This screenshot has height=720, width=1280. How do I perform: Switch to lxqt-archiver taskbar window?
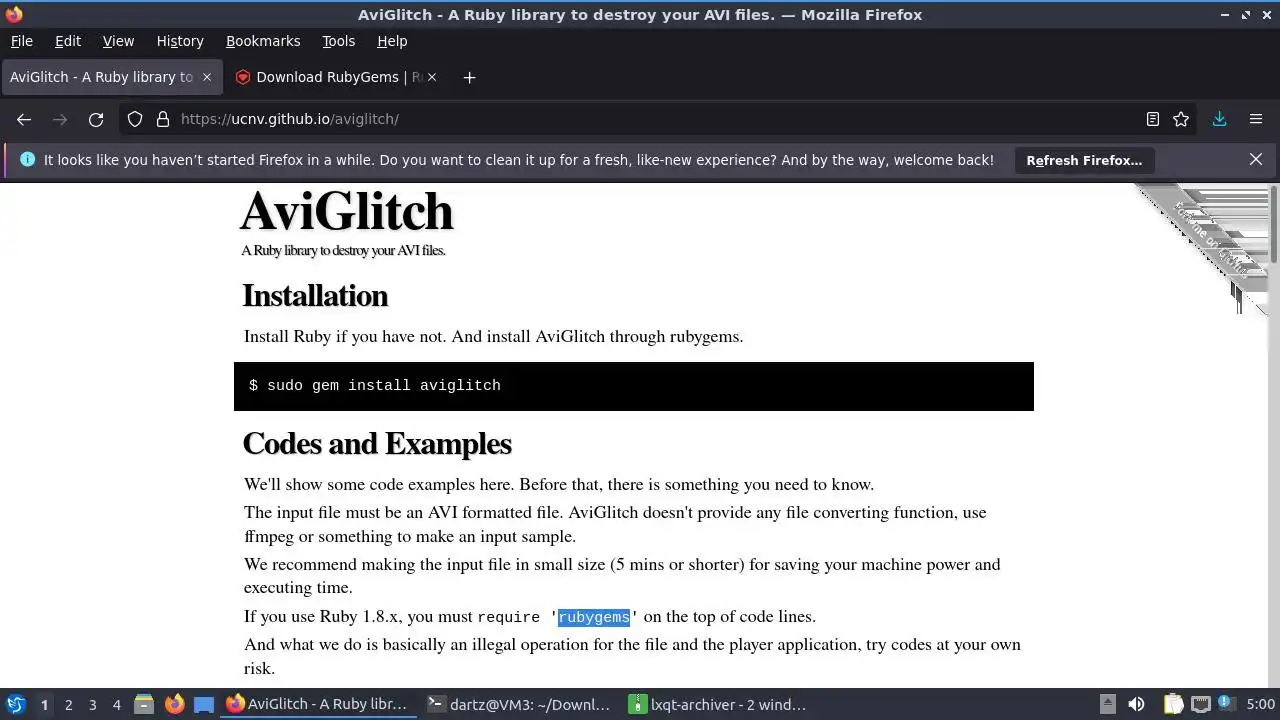[x=719, y=705]
